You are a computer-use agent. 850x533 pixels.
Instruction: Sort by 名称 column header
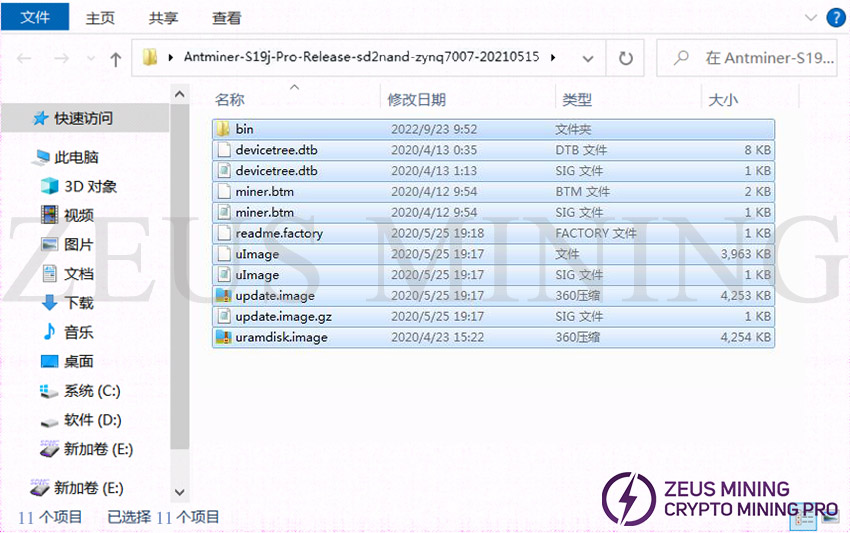(x=230, y=100)
